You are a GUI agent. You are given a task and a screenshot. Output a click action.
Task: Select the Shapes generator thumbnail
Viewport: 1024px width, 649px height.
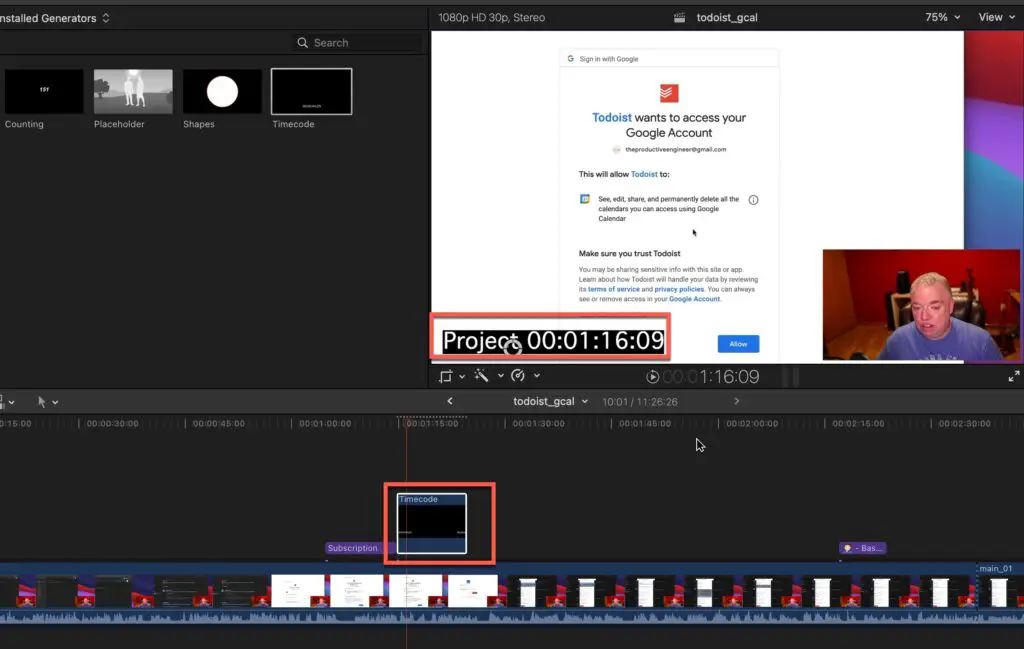(x=222, y=91)
